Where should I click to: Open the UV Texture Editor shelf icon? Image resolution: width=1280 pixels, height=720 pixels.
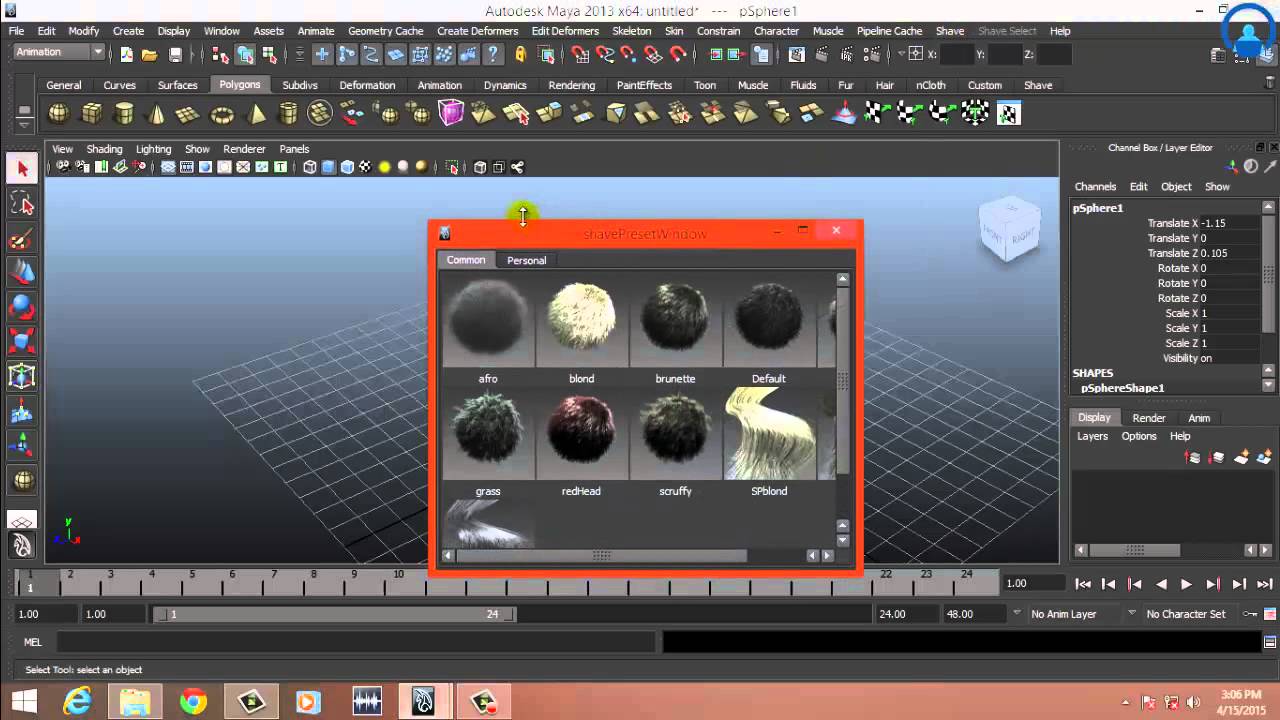point(1009,113)
